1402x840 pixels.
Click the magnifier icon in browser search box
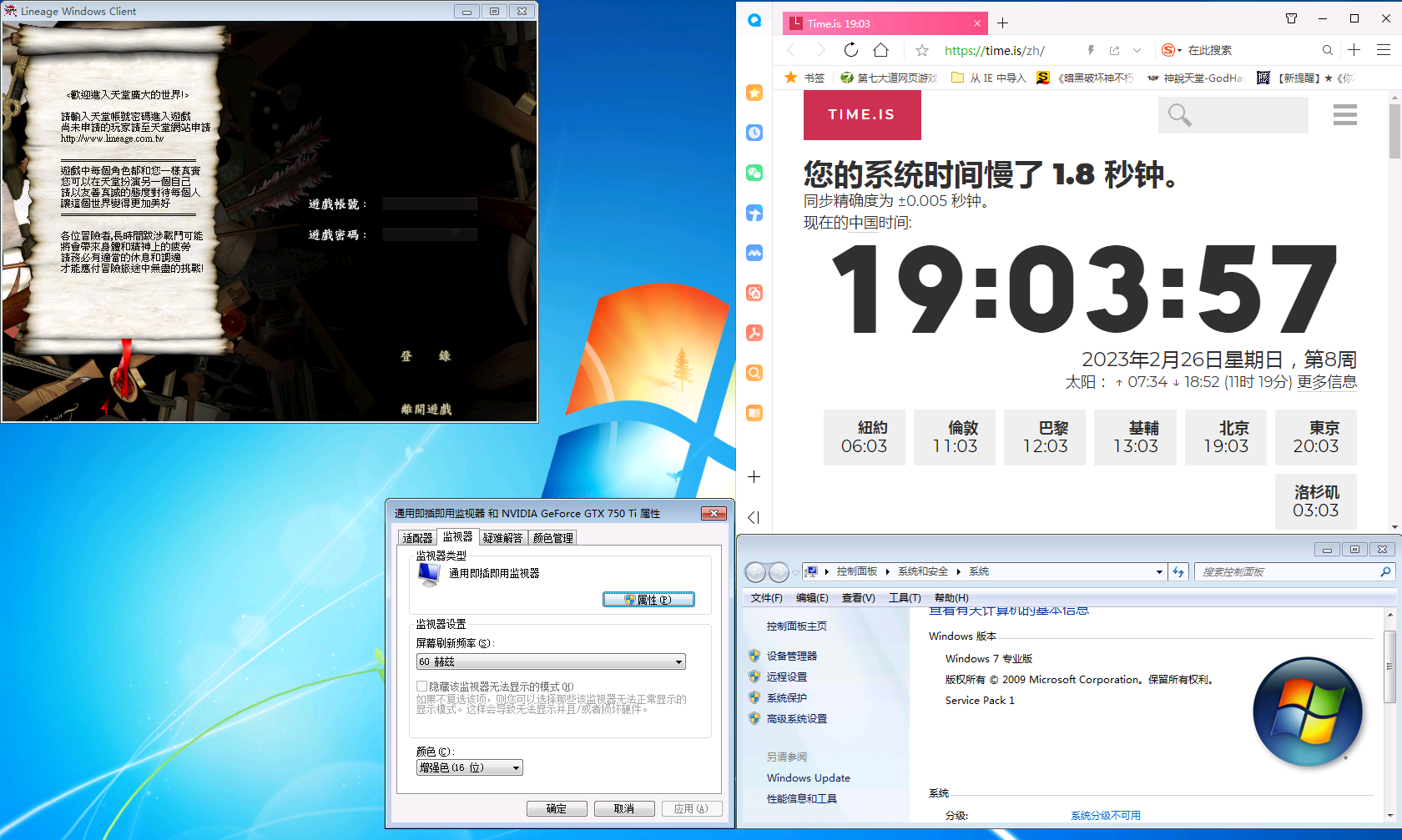click(1327, 50)
